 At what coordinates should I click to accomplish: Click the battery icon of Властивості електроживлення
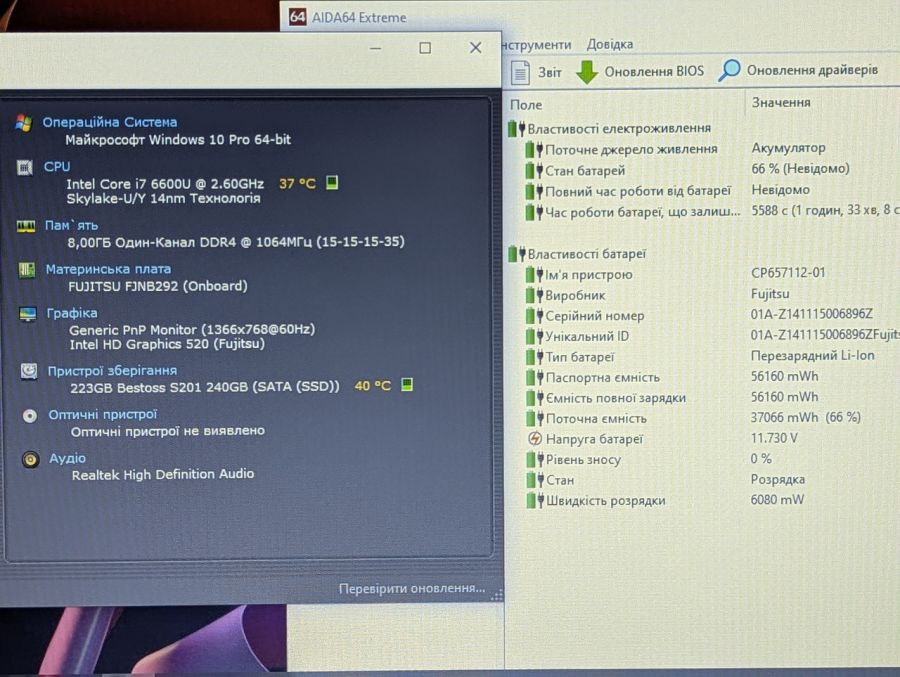[517, 128]
